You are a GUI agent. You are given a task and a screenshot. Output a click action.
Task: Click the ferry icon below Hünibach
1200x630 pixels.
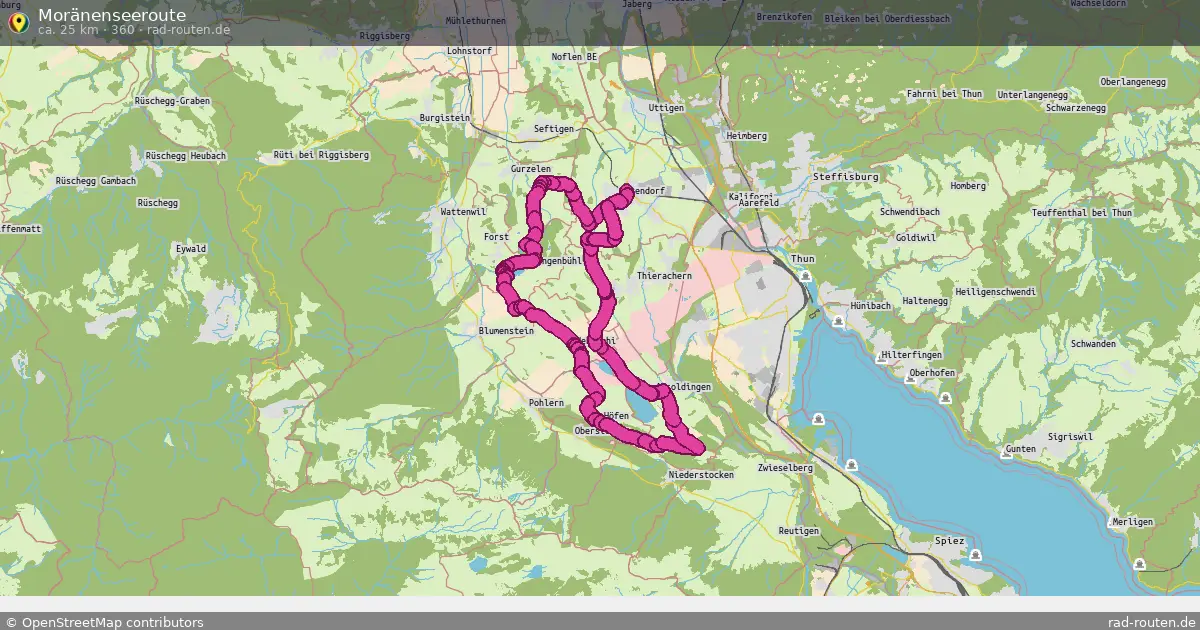837,321
